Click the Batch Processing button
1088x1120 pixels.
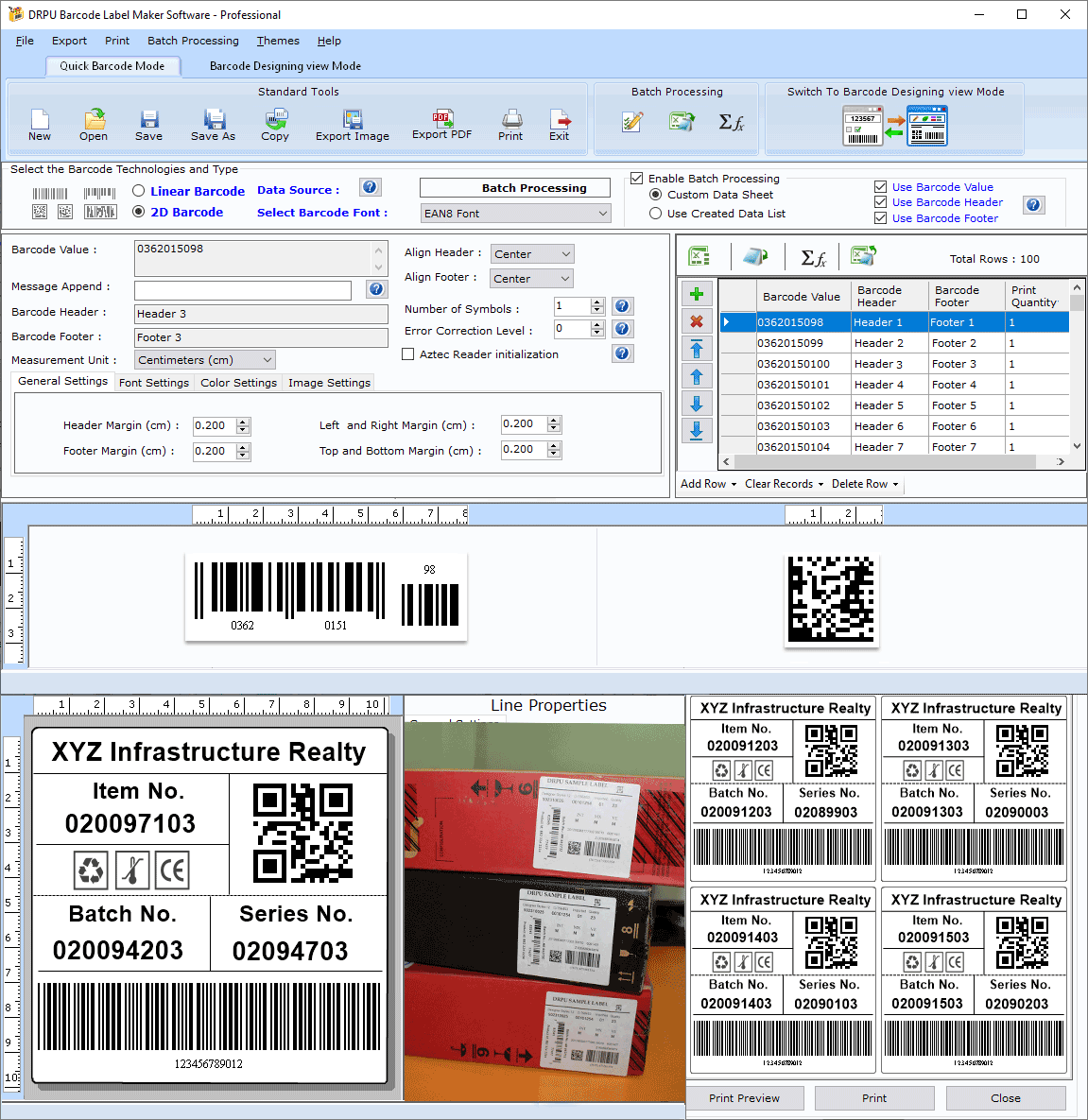515,187
